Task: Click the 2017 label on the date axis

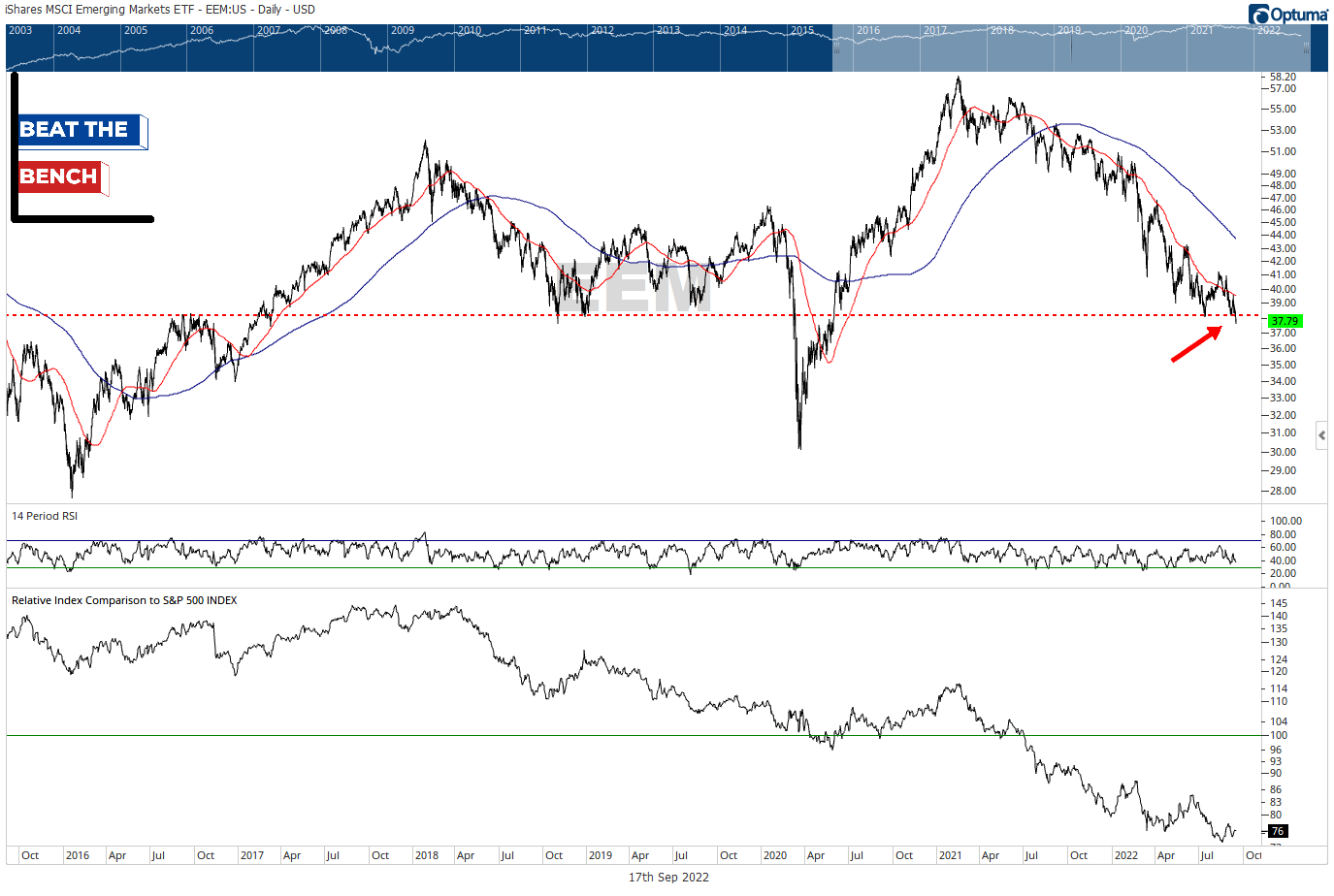Action: [x=252, y=855]
